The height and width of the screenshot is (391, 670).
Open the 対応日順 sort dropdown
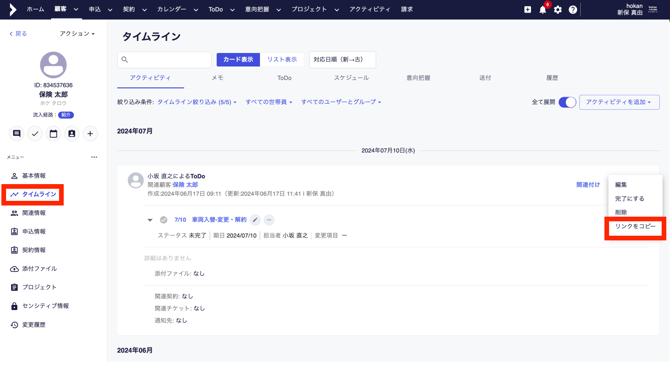(343, 59)
